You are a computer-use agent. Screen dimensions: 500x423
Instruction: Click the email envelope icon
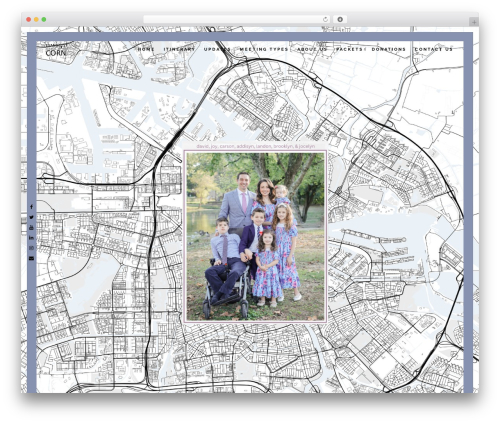coord(31,258)
